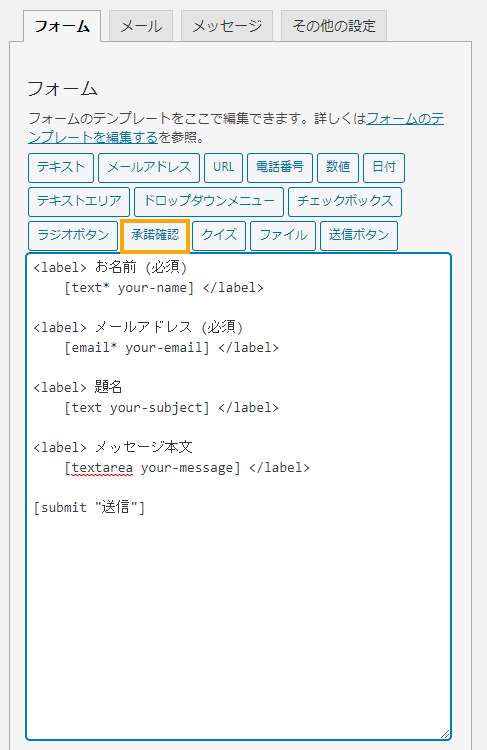This screenshot has width=487, height=750.
Task: Insert a 電話番号 field tag
Action: 280,168
